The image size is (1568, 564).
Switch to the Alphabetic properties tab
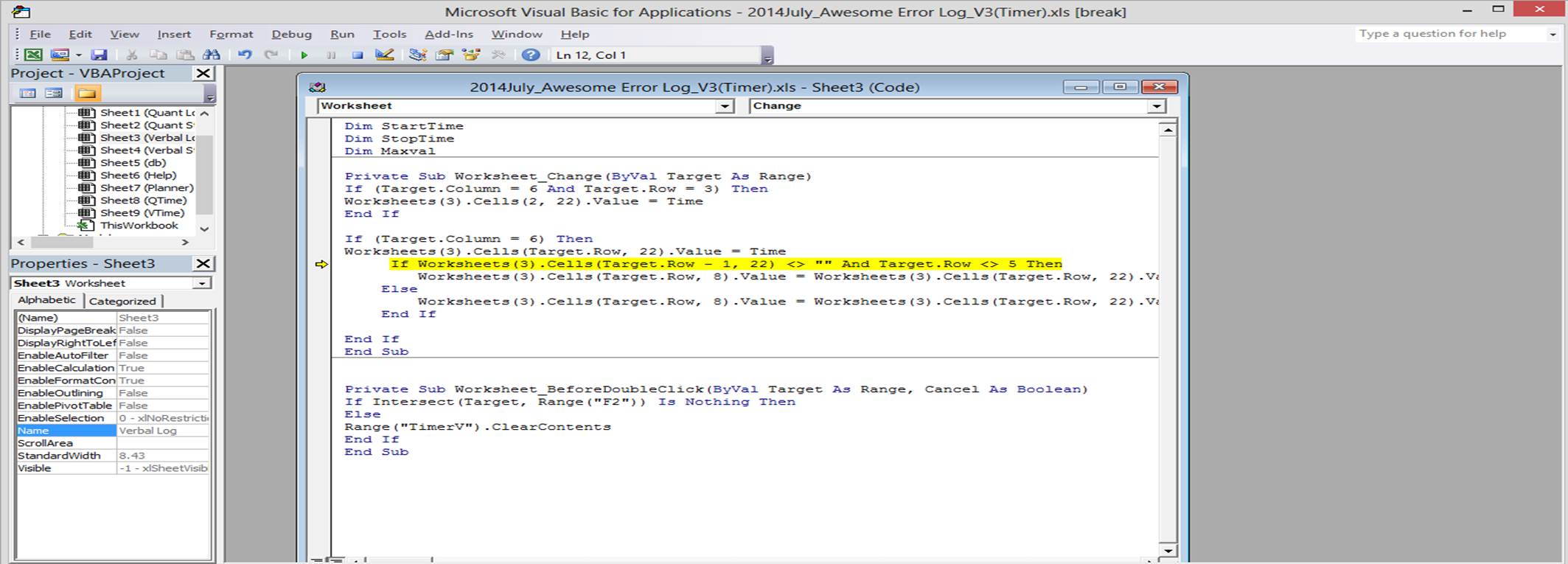46,300
